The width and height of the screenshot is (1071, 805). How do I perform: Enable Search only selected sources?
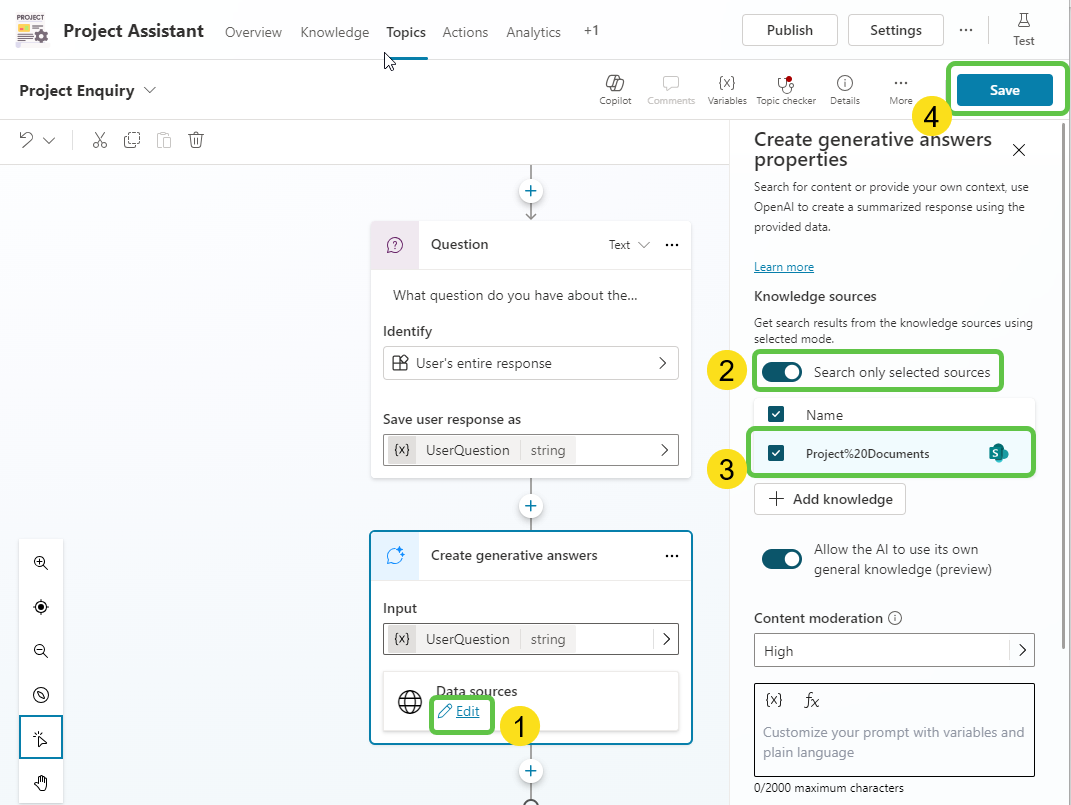[x=781, y=371]
